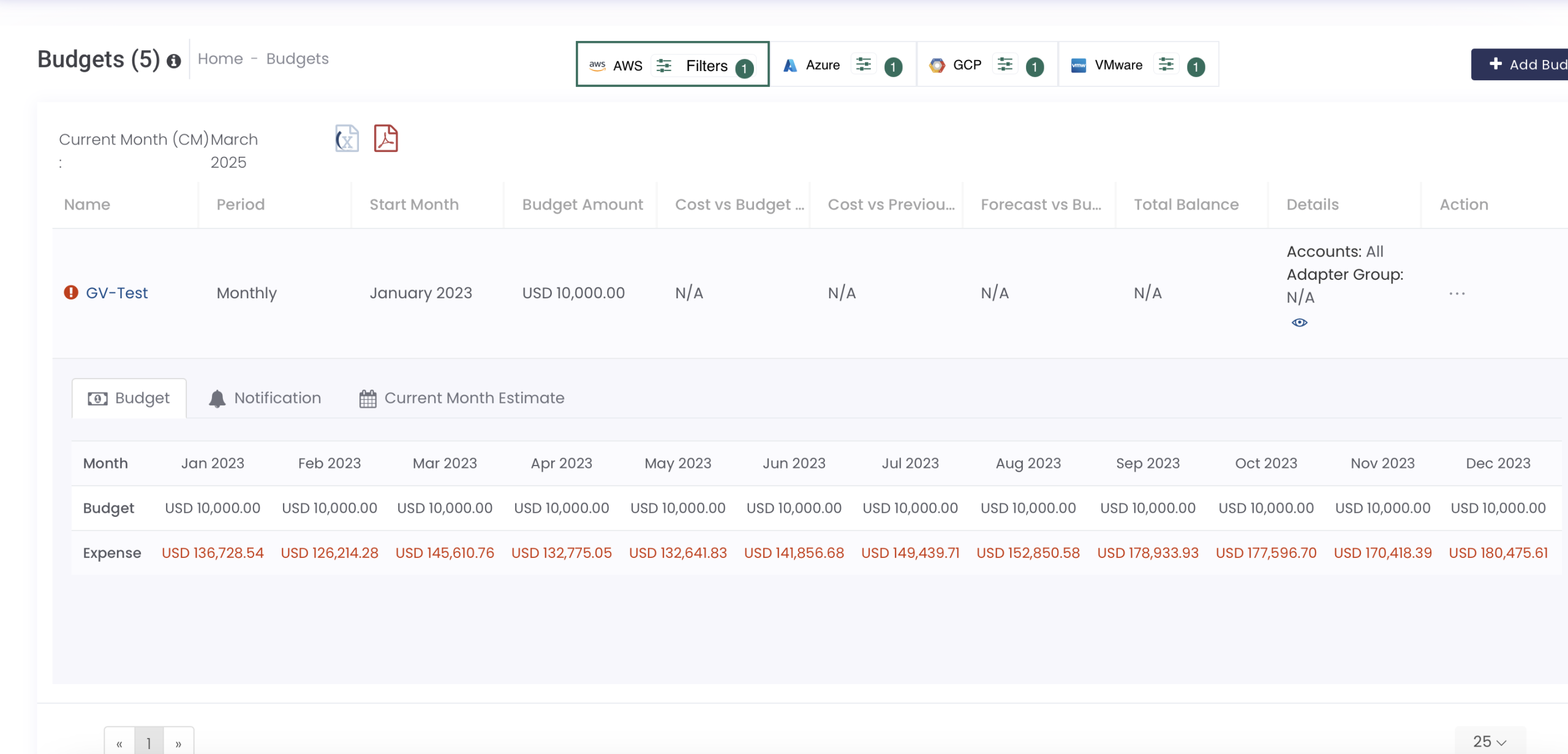Sort by Budget Amount column header
This screenshot has height=754, width=1568.
coord(582,205)
